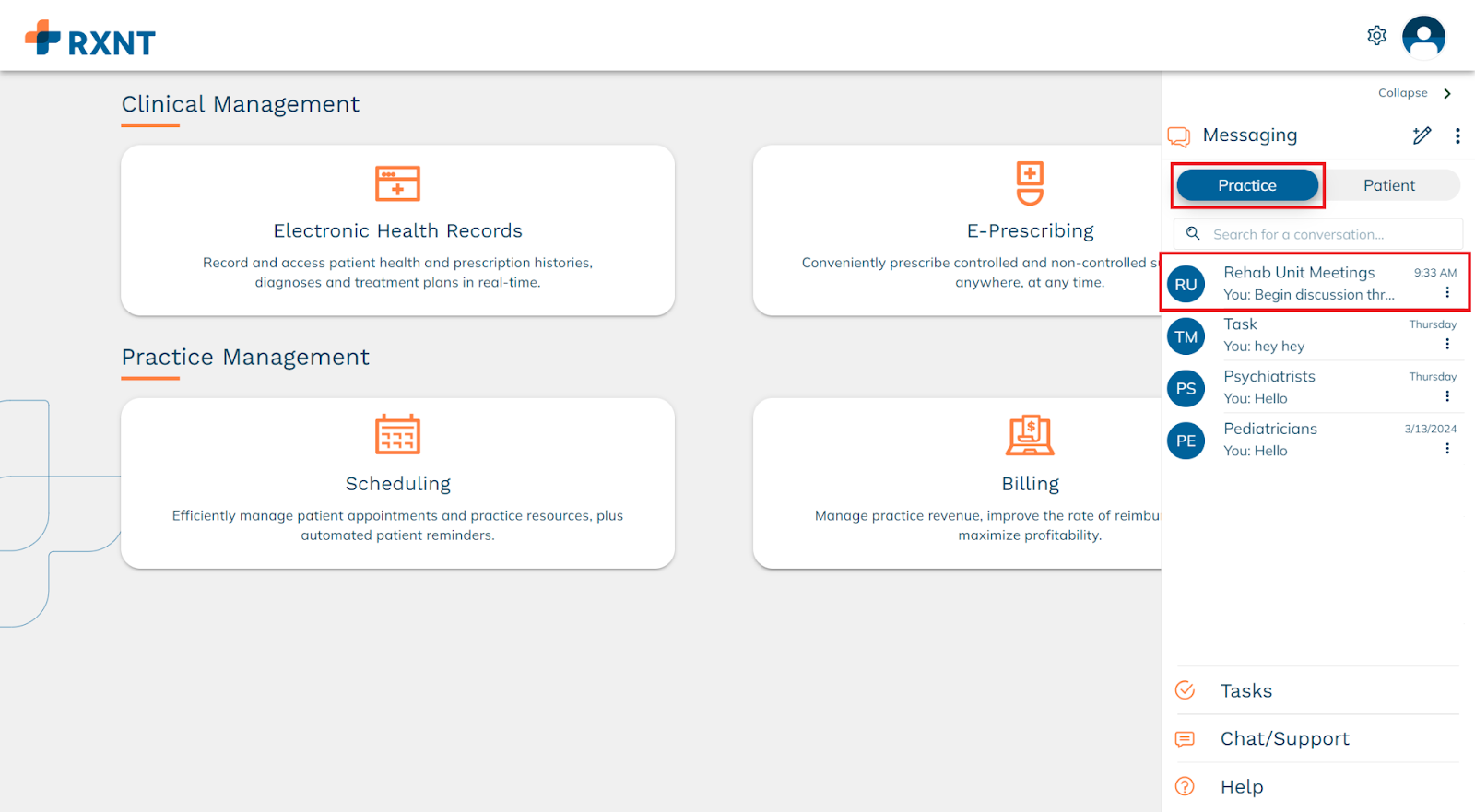Open the Billing card

click(957, 483)
